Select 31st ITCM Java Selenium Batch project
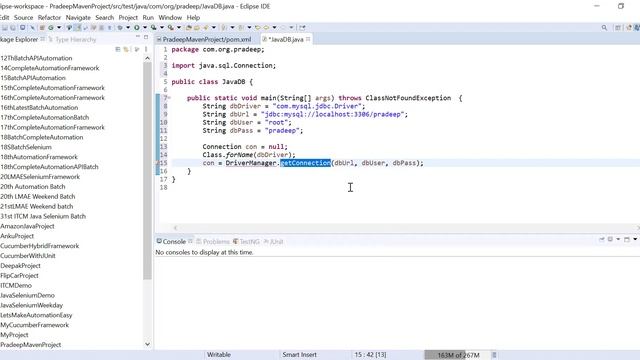This screenshot has width=640, height=360. point(43,216)
